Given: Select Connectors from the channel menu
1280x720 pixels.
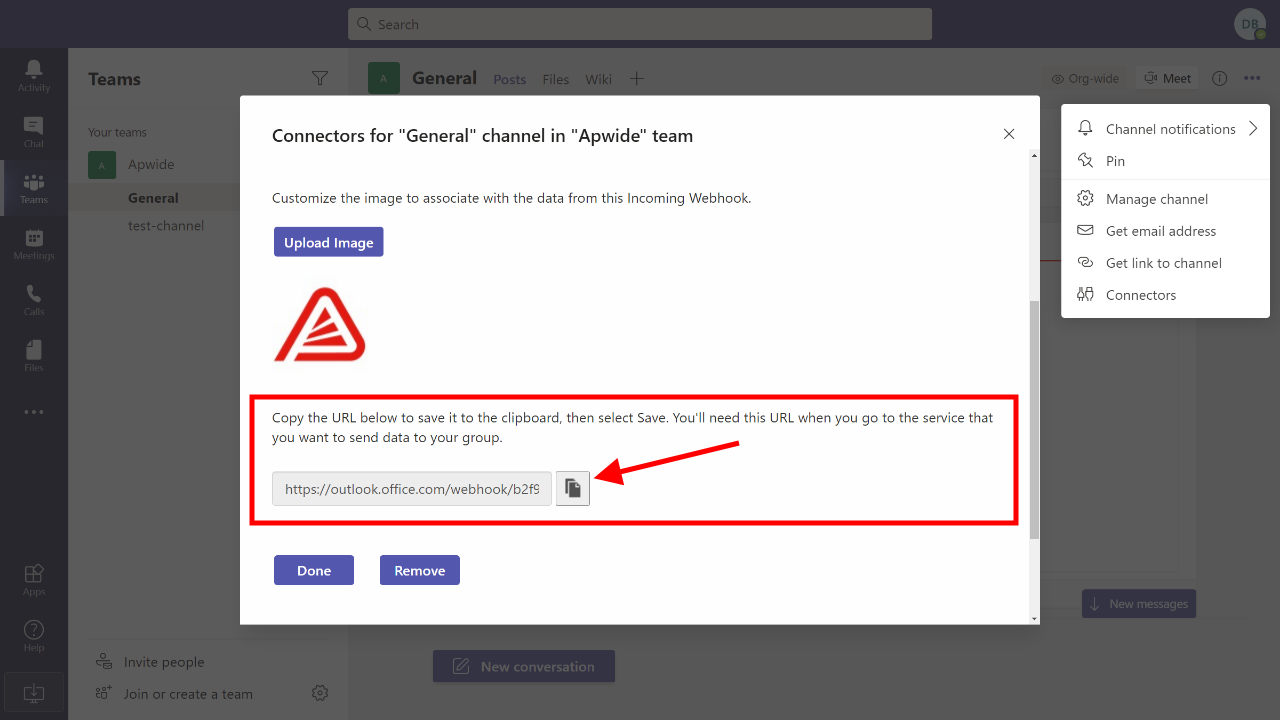Looking at the screenshot, I should (1141, 295).
